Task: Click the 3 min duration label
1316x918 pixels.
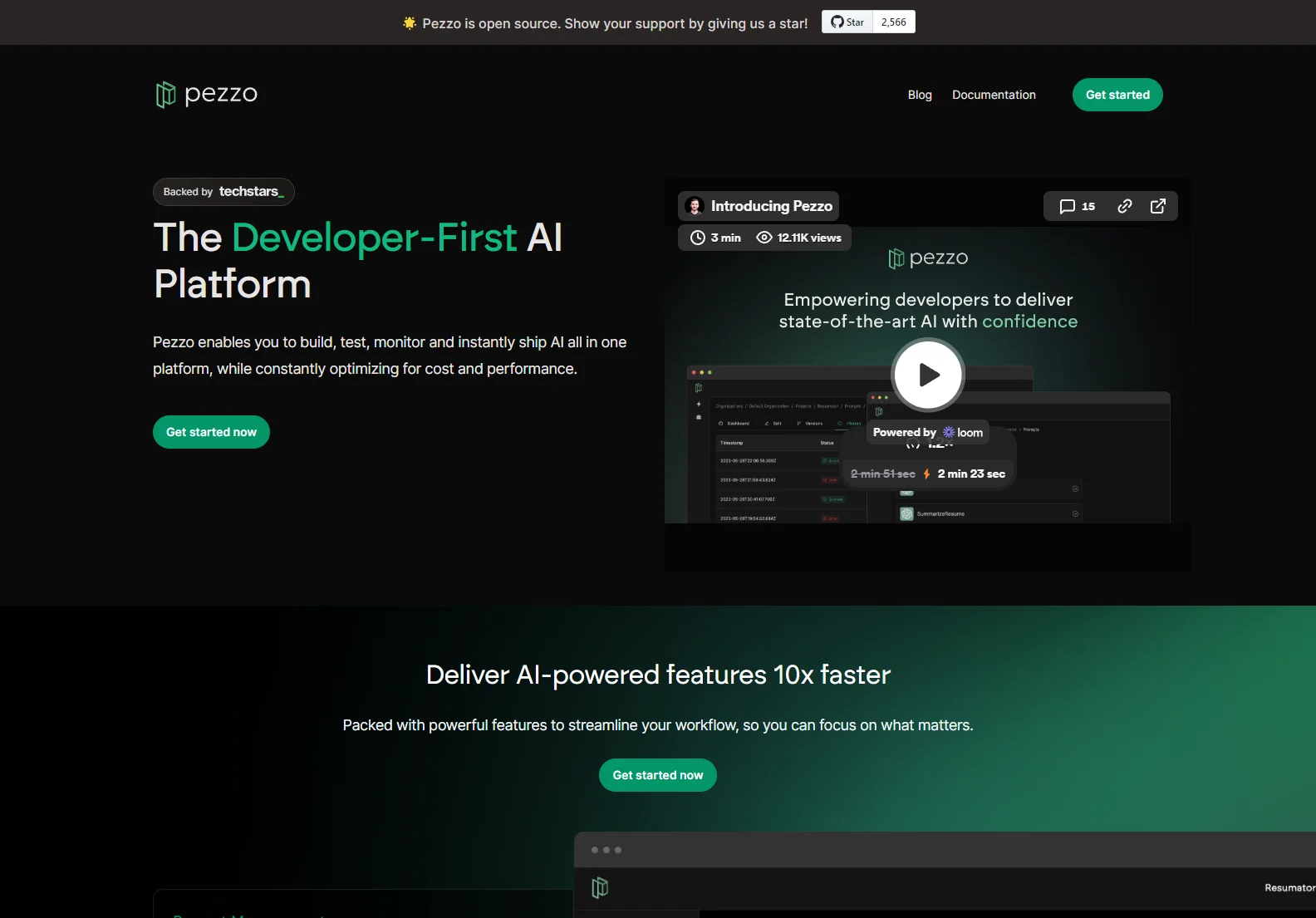Action: pos(715,238)
